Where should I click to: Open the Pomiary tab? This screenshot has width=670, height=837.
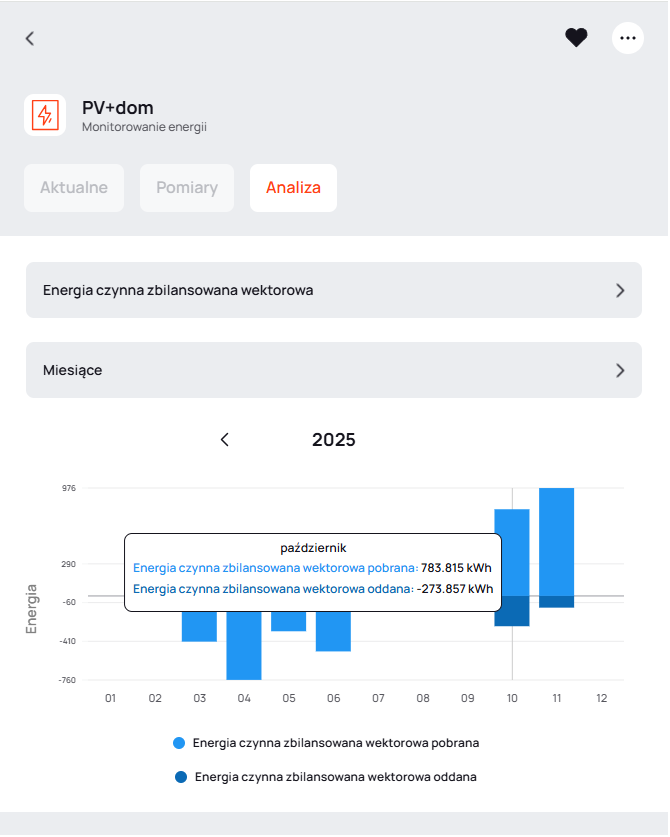[187, 188]
